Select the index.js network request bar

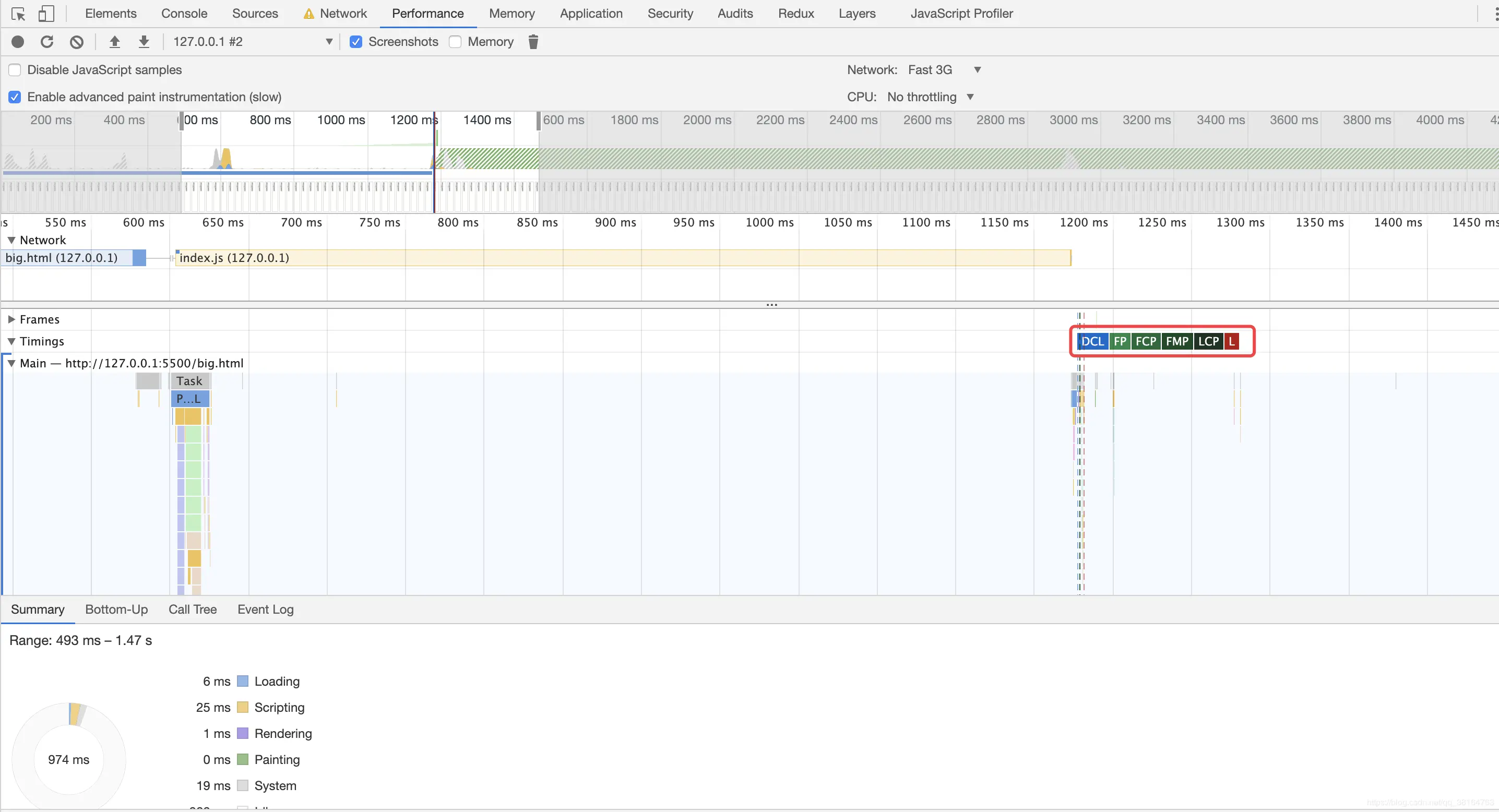[x=623, y=258]
